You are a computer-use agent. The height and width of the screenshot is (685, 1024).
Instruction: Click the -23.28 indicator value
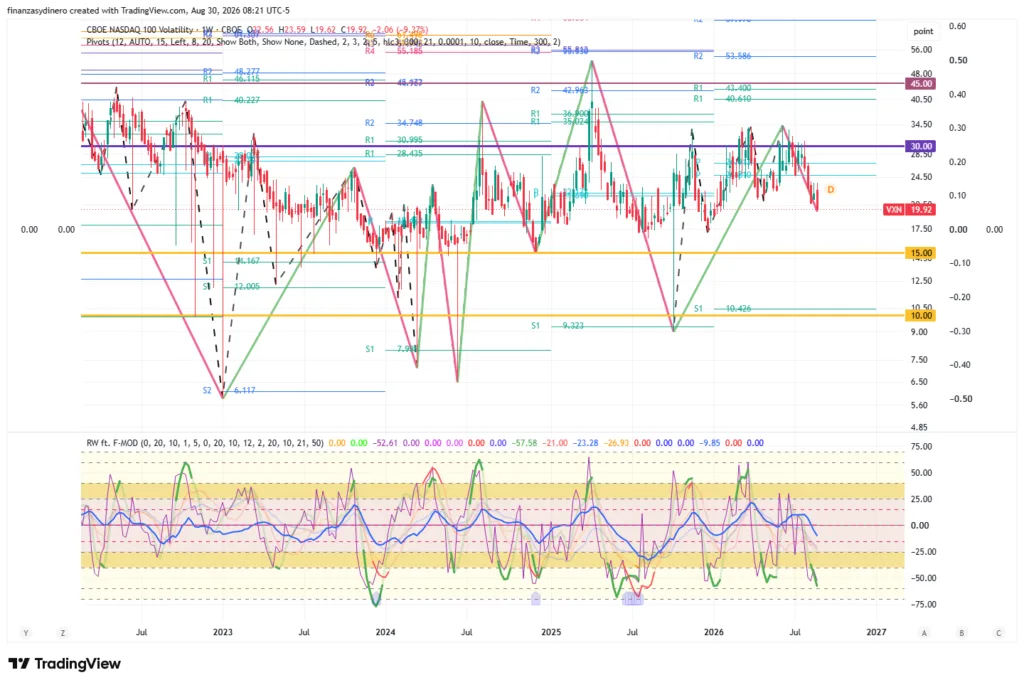pyautogui.click(x=586, y=443)
